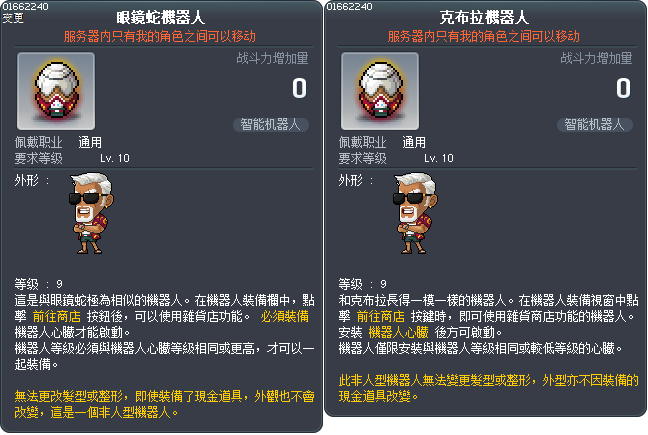Select the left android character sprite

(91, 213)
